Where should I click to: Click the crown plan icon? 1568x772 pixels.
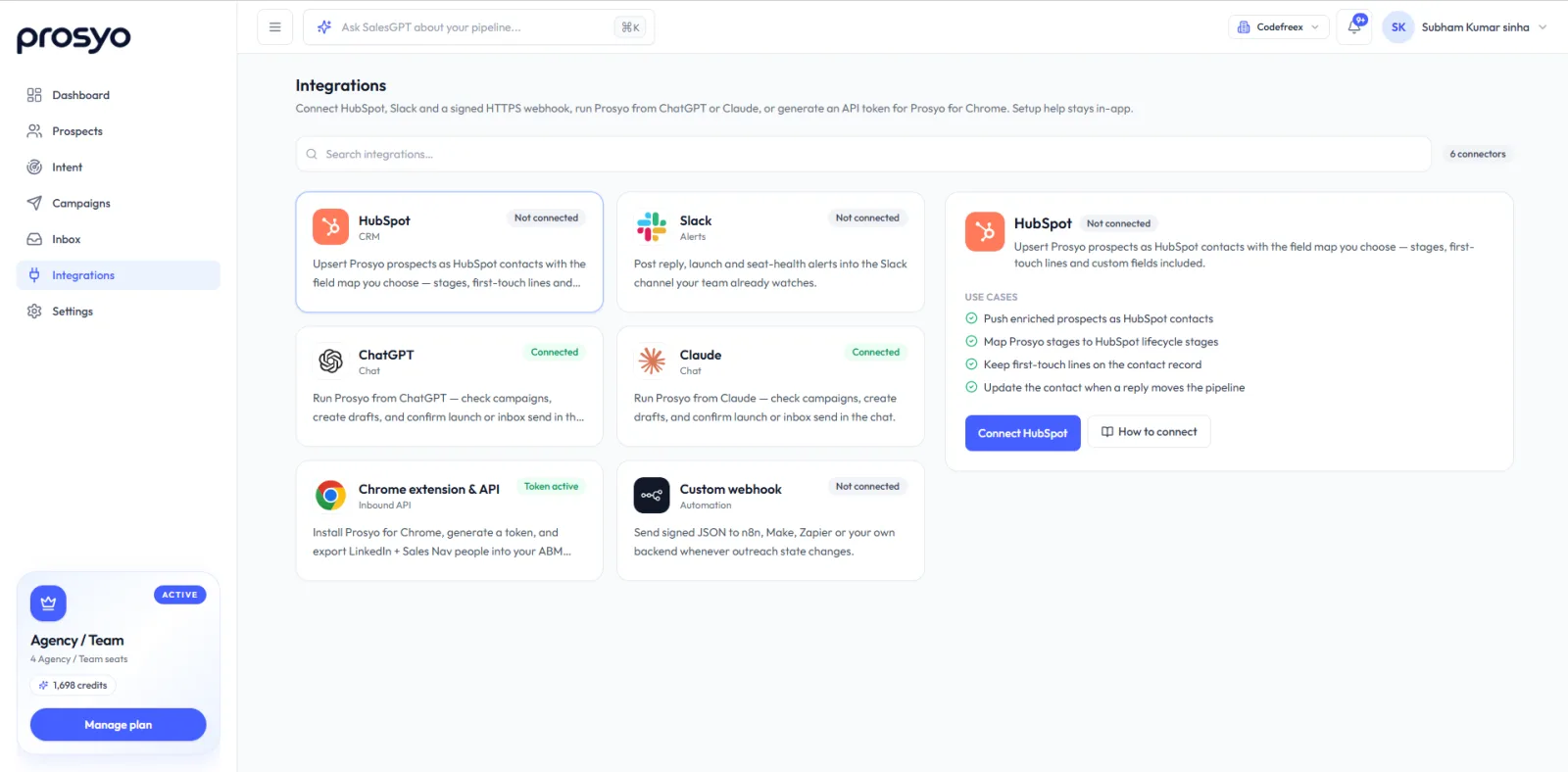(x=48, y=603)
